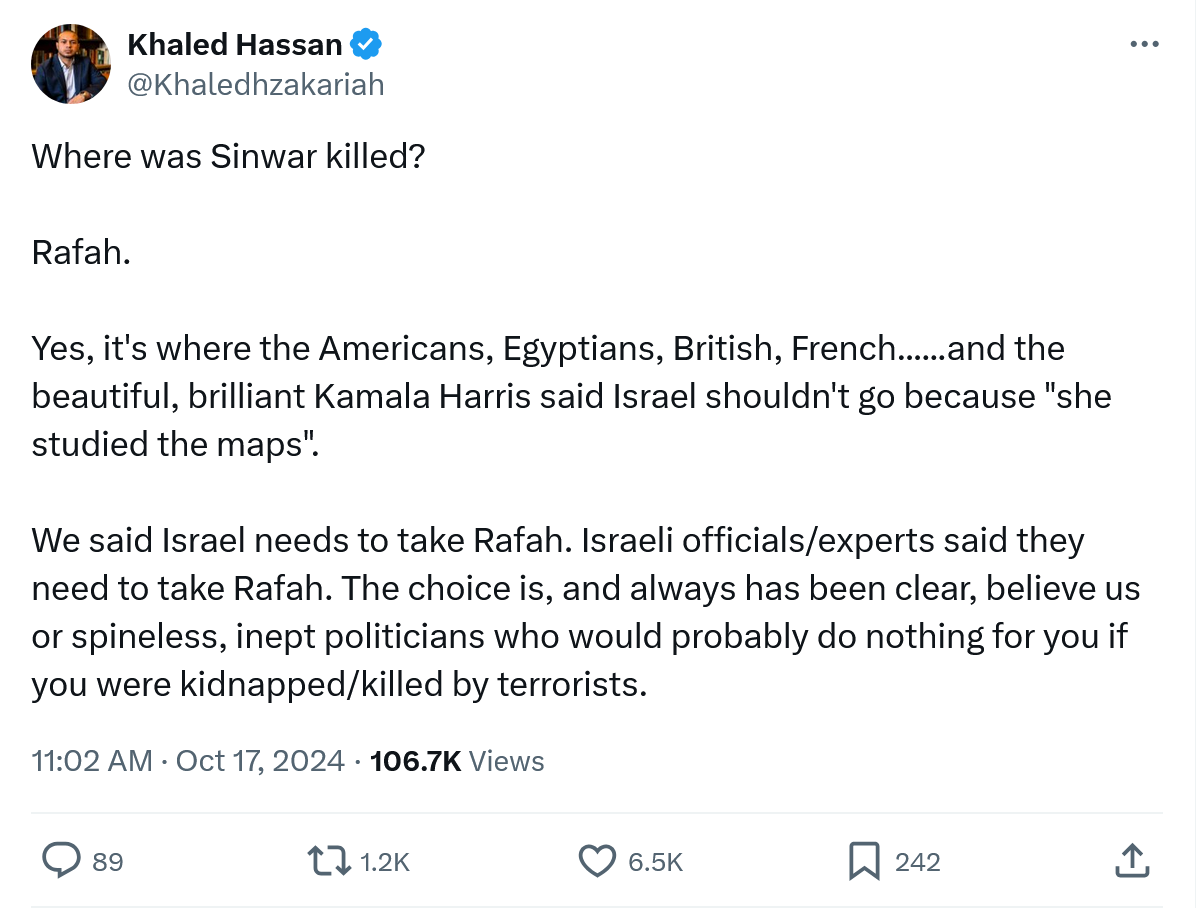Open the three-dot More options menu
The width and height of the screenshot is (1196, 908).
coord(1144,44)
